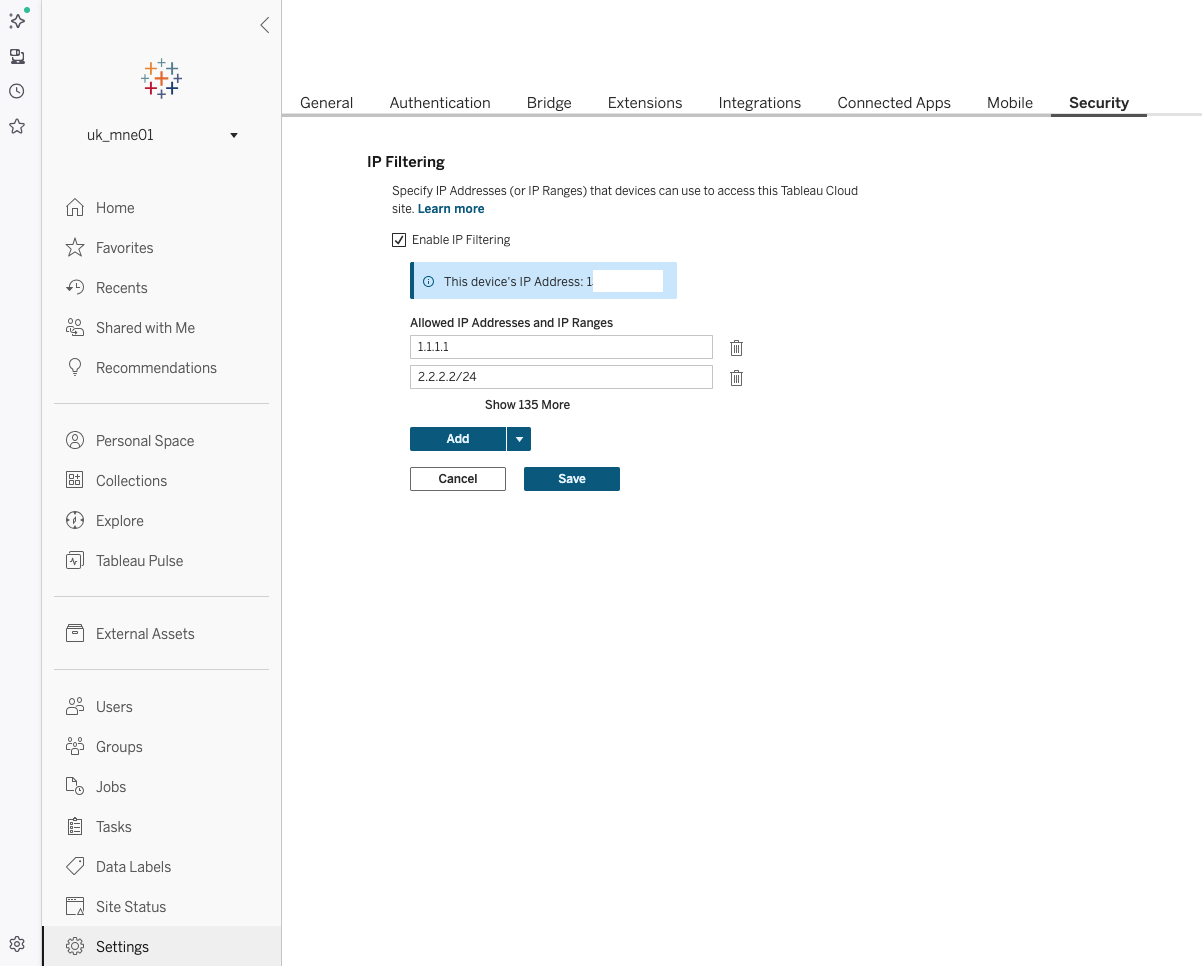Select the Explore compass icon in the sidebar
This screenshot has height=966, width=1202.
click(x=74, y=520)
